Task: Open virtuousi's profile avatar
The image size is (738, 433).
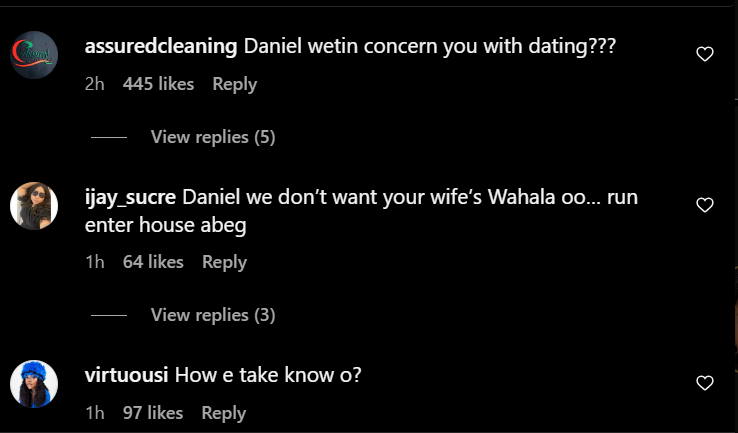Action: click(34, 384)
